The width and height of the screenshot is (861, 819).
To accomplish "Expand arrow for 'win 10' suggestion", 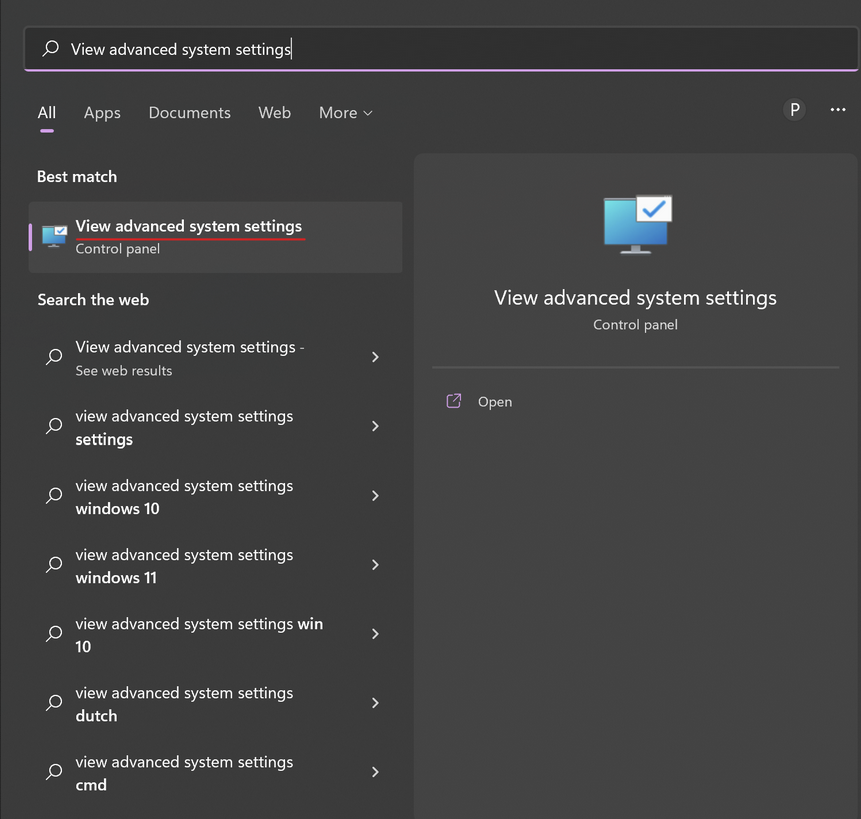I will pyautogui.click(x=375, y=635).
